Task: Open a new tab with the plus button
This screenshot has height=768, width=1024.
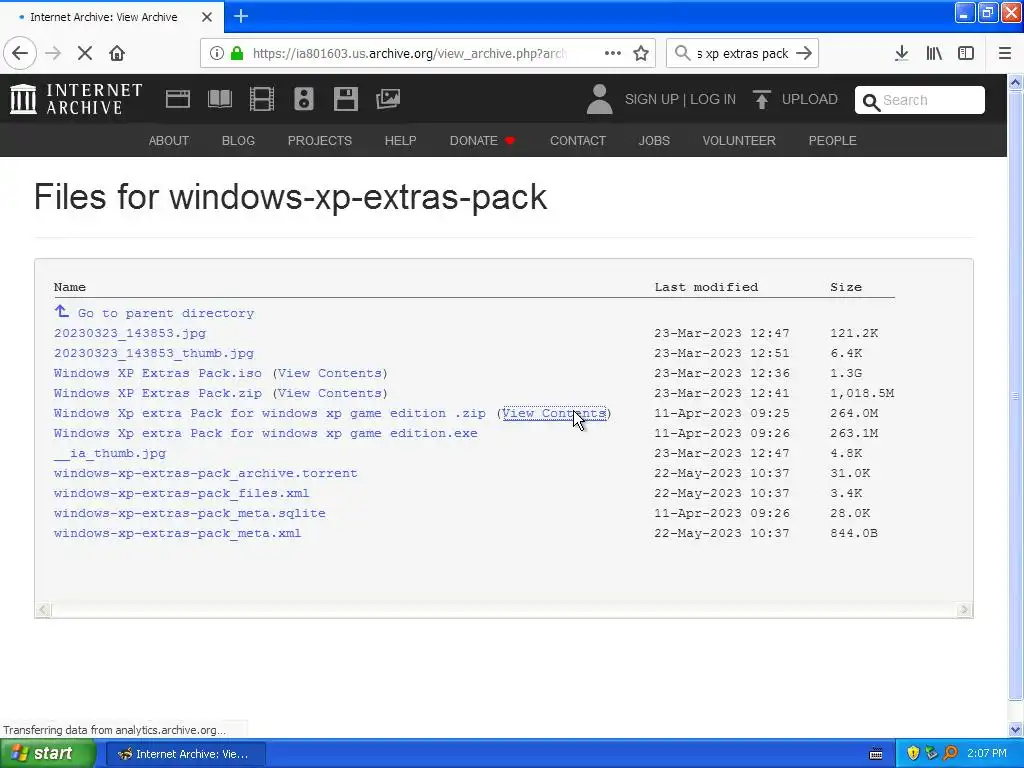Action: pyautogui.click(x=241, y=16)
